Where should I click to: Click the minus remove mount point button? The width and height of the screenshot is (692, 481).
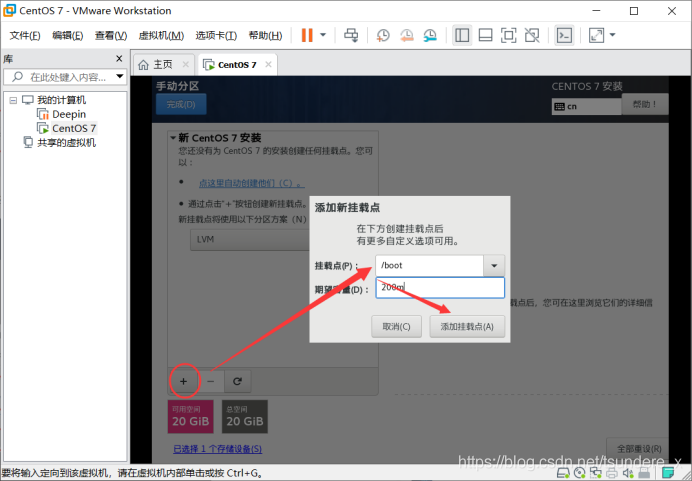pos(211,381)
